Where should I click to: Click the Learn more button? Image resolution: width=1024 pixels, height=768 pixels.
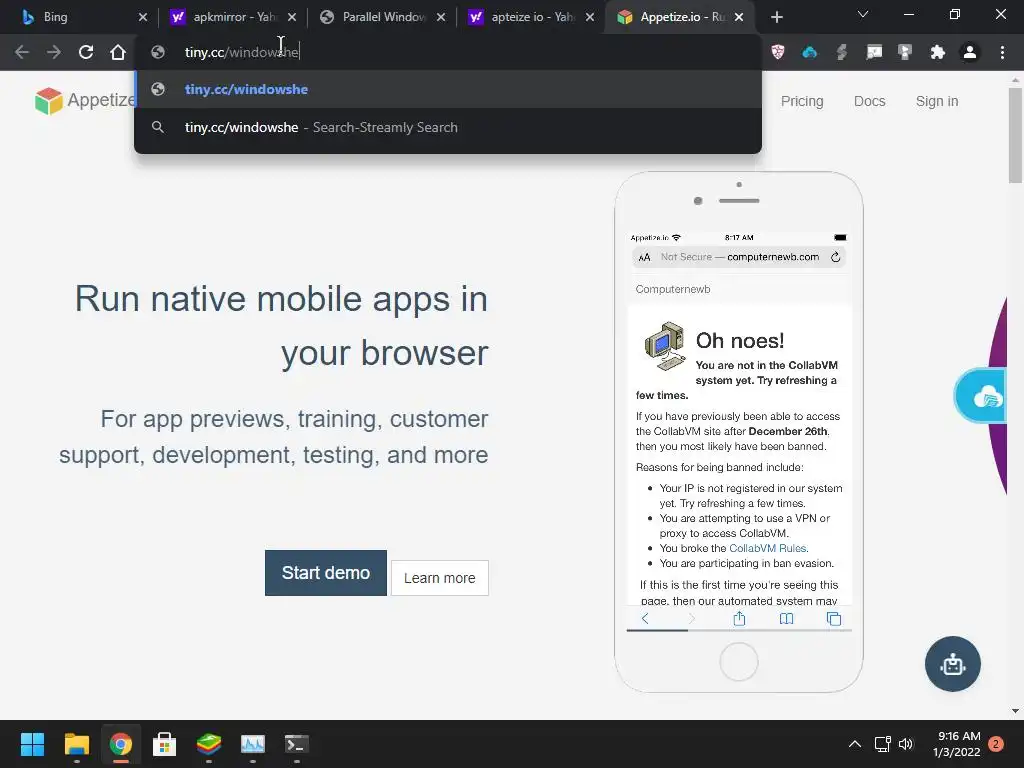(x=440, y=578)
